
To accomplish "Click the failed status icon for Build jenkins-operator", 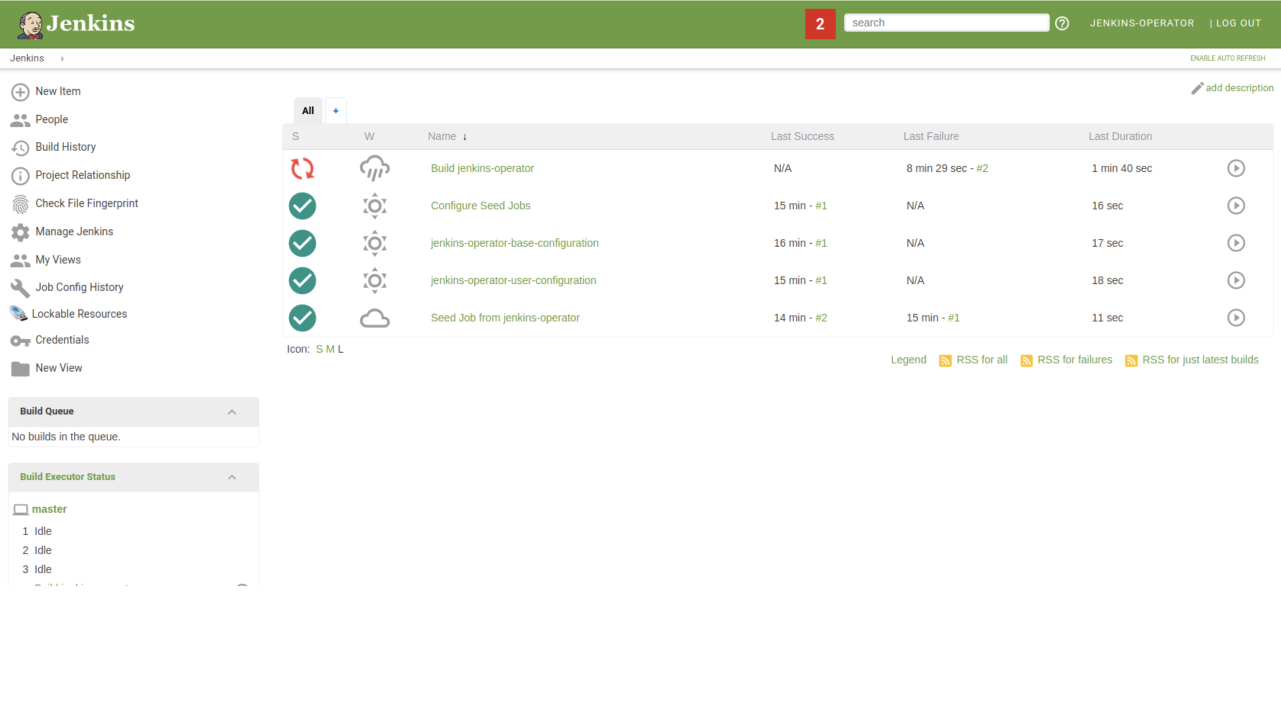I will point(302,168).
